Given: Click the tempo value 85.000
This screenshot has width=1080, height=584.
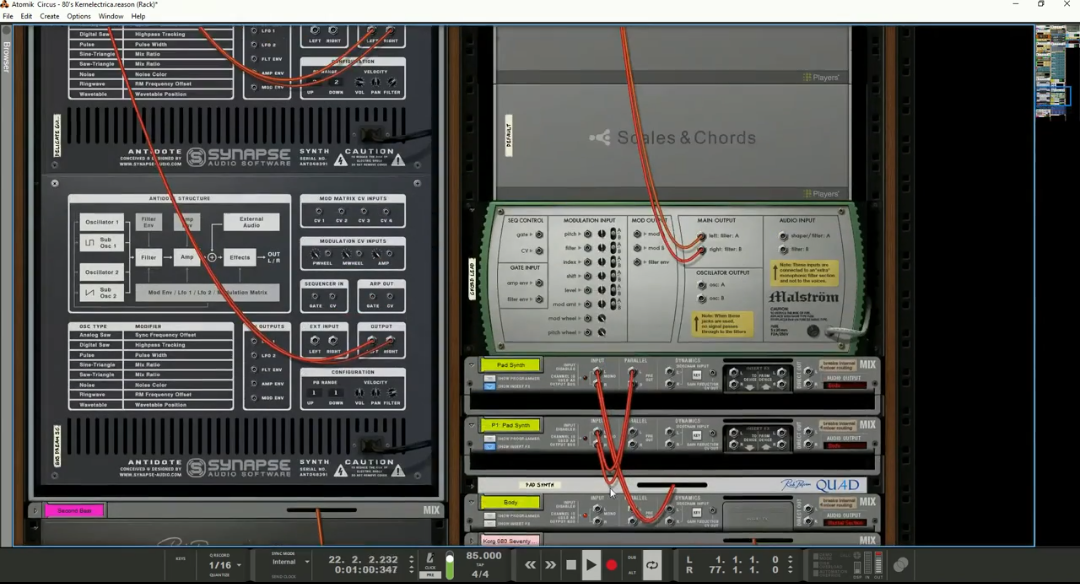Looking at the screenshot, I should click(x=484, y=556).
